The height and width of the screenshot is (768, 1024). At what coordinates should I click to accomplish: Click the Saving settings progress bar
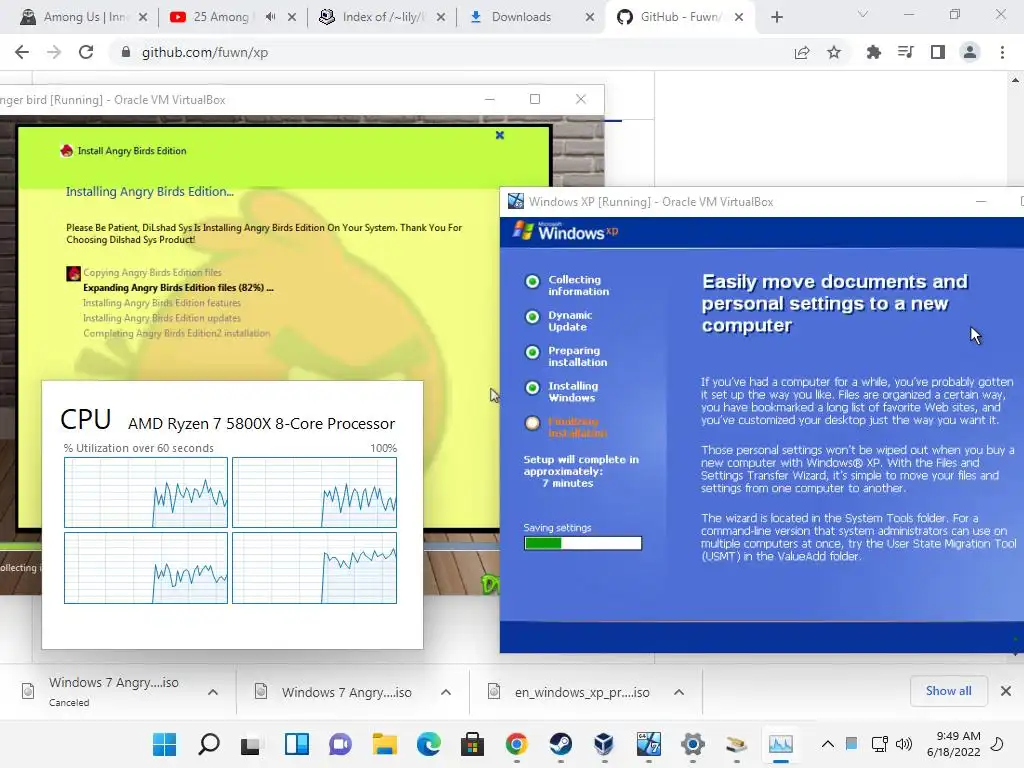click(583, 543)
